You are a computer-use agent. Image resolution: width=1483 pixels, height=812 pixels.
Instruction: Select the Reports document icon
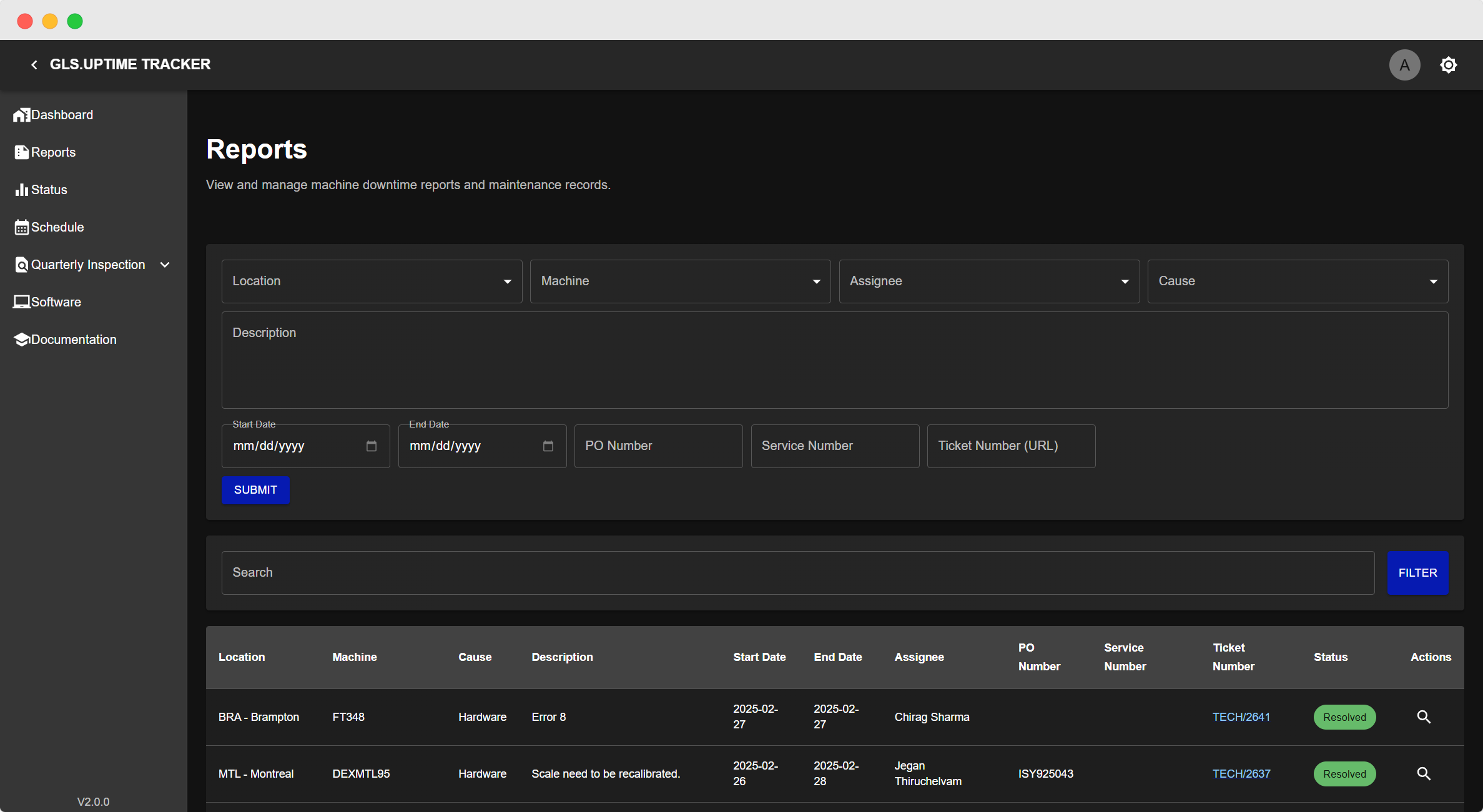coord(21,152)
